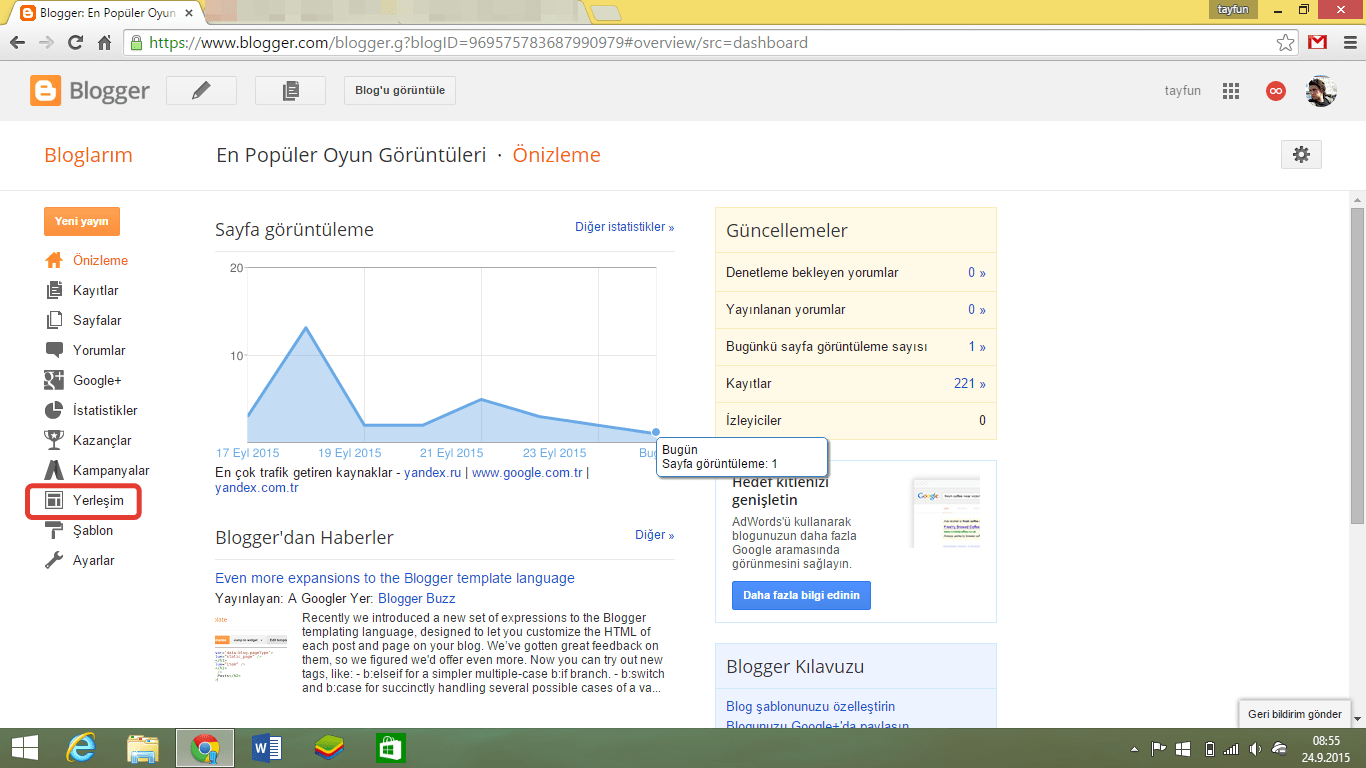Click Daha fazla bilgi edinin button
The width and height of the screenshot is (1366, 768).
801,595
